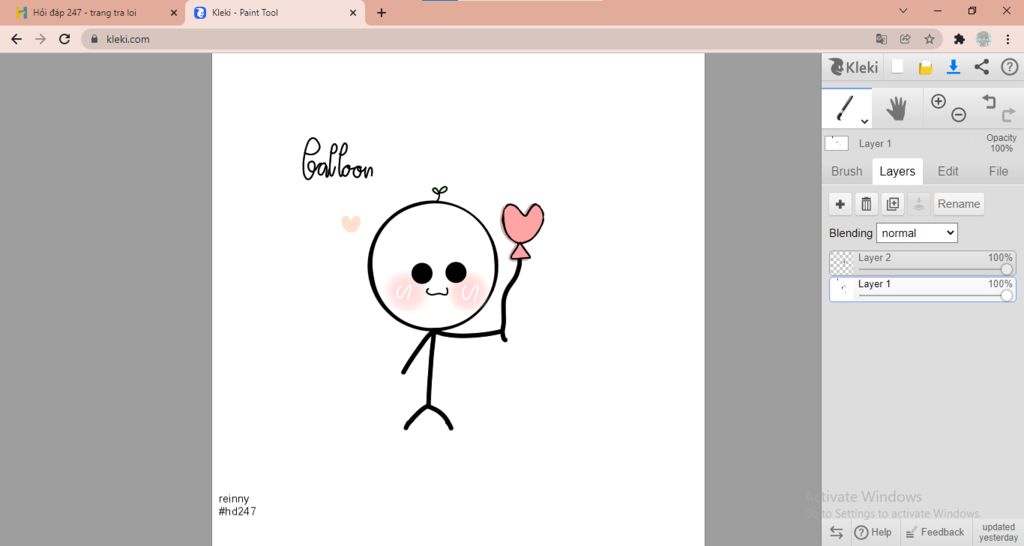Click the 'updated yesterday' notice
This screenshot has height=546, width=1024.
pyautogui.click(x=999, y=532)
